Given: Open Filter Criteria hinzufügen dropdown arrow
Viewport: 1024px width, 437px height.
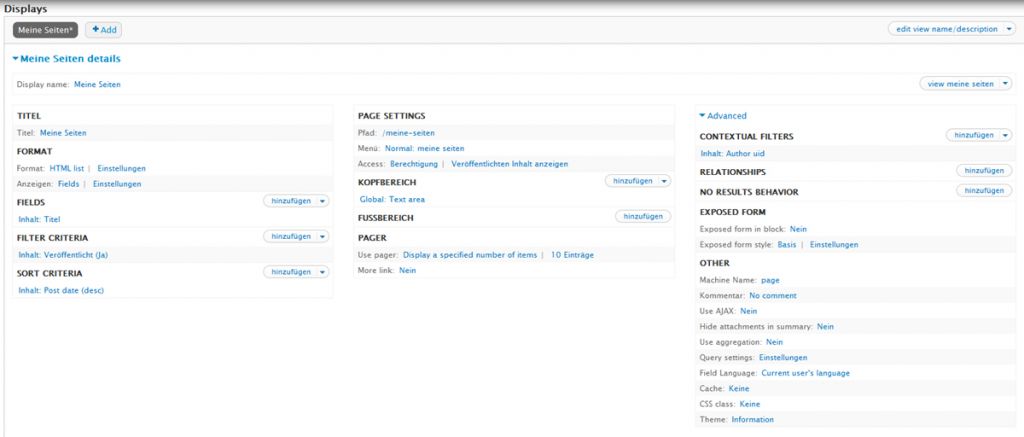Looking at the screenshot, I should tap(322, 237).
